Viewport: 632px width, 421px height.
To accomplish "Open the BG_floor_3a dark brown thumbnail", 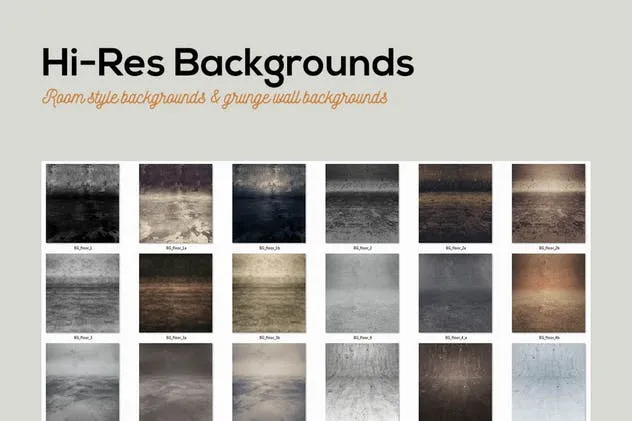I will coord(175,293).
